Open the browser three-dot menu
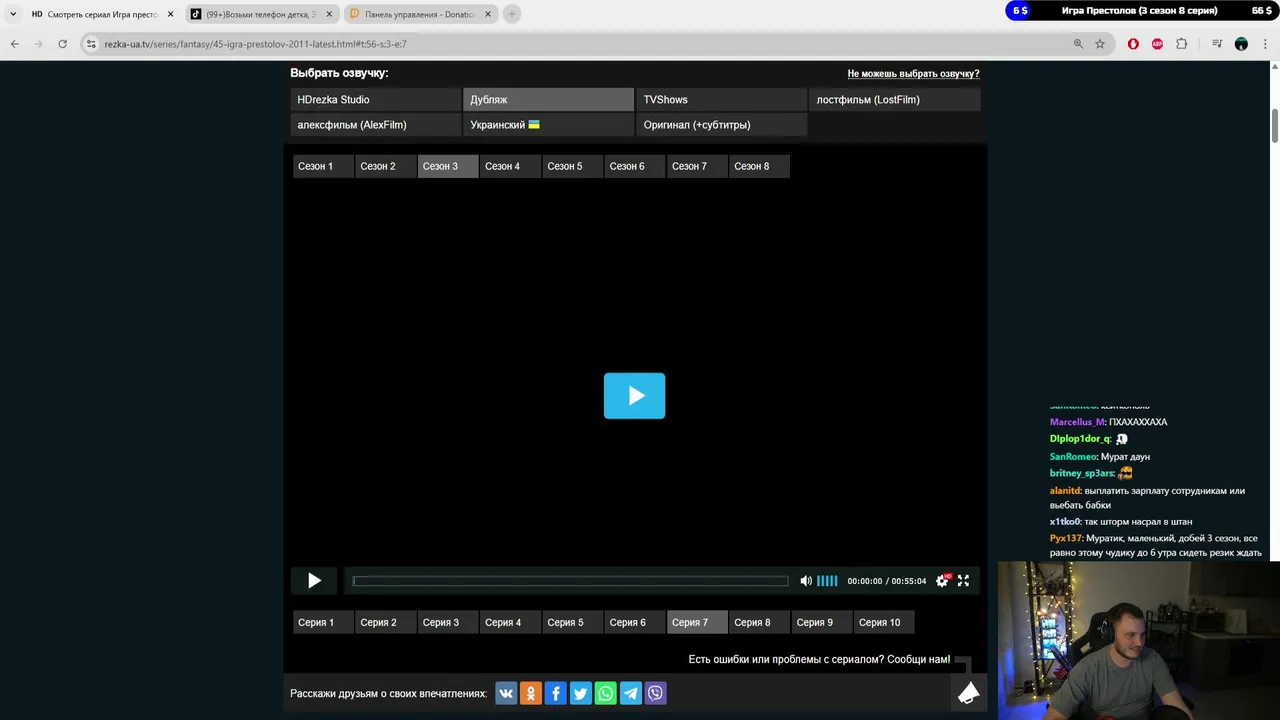This screenshot has height=720, width=1280. (1265, 44)
